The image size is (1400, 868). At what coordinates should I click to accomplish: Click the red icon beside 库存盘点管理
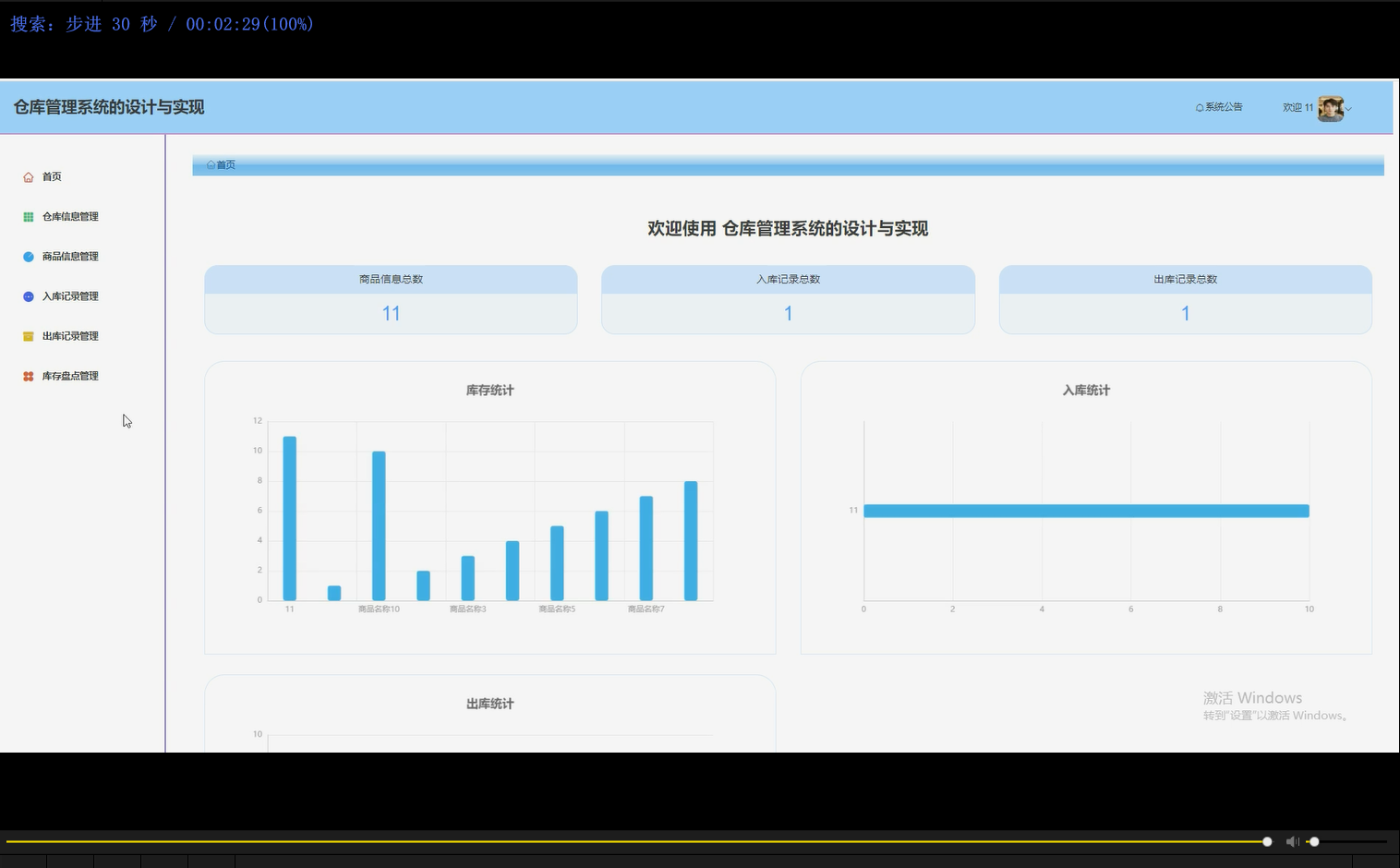(29, 376)
